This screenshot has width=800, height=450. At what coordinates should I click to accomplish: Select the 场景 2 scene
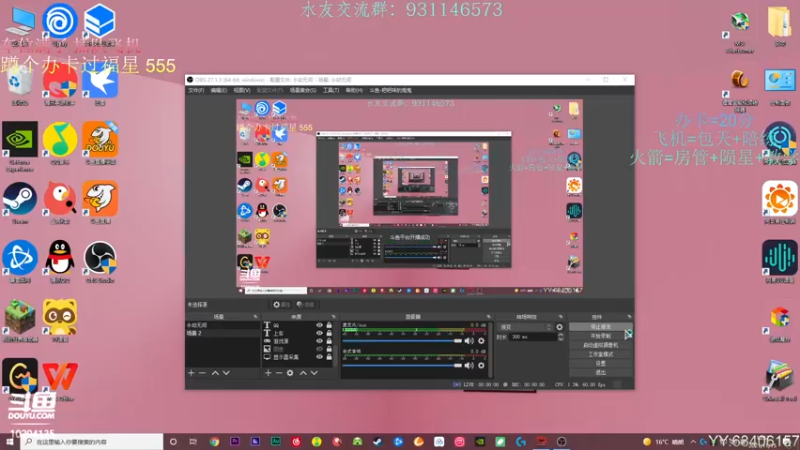223,333
